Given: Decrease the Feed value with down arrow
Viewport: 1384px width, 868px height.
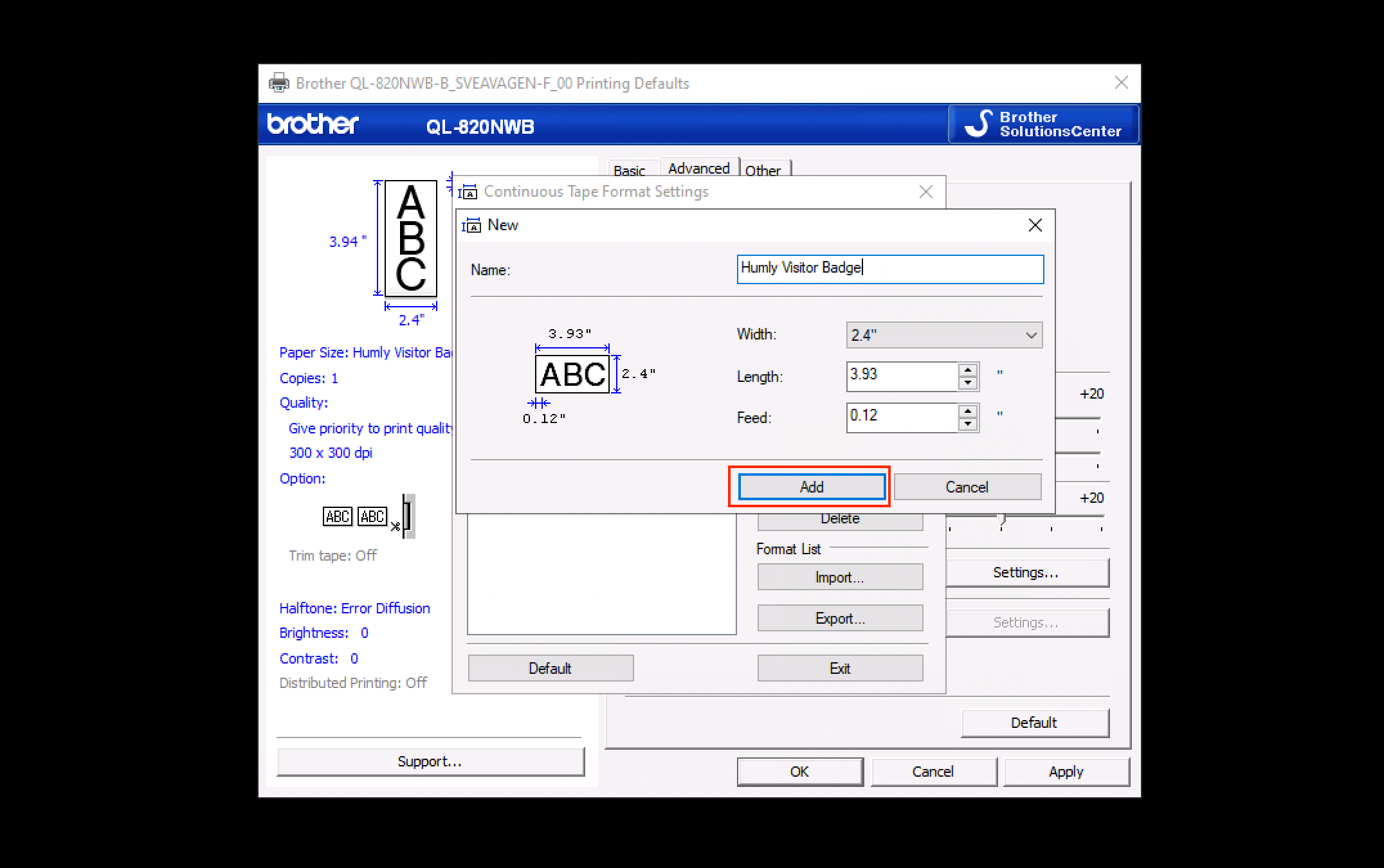Looking at the screenshot, I should tap(968, 424).
